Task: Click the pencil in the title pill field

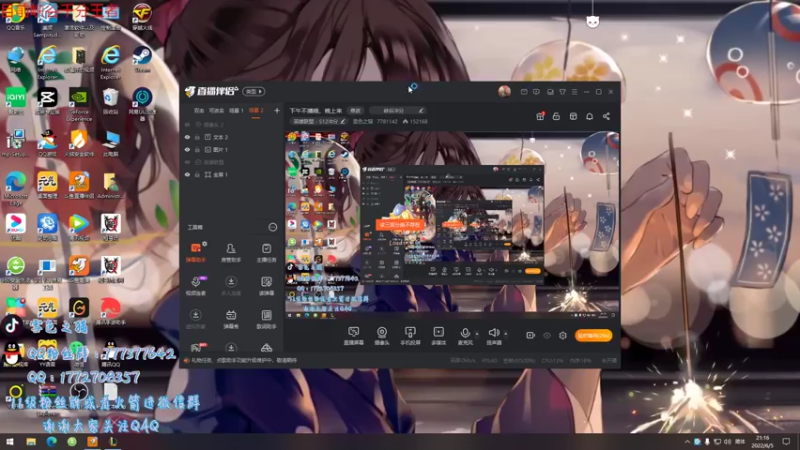Action: (421, 110)
